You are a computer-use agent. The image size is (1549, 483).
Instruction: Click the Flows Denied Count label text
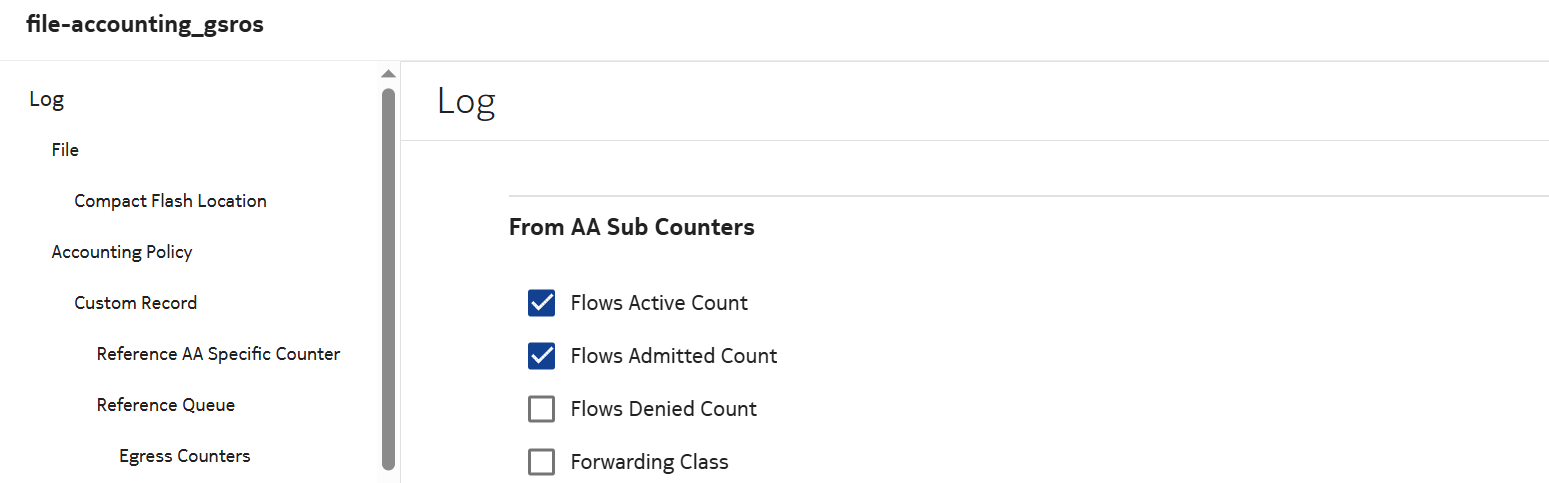point(663,409)
